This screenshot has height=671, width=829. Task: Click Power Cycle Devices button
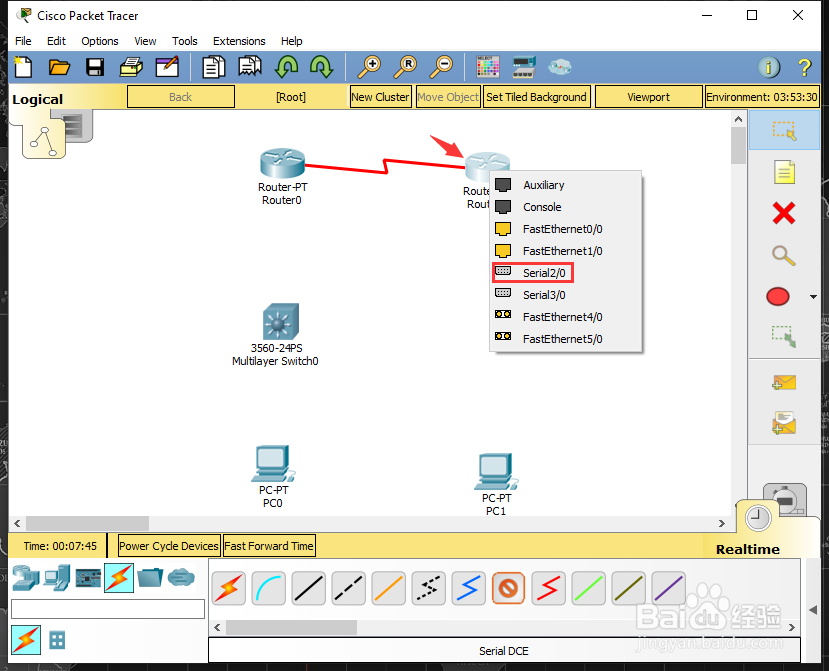[169, 546]
